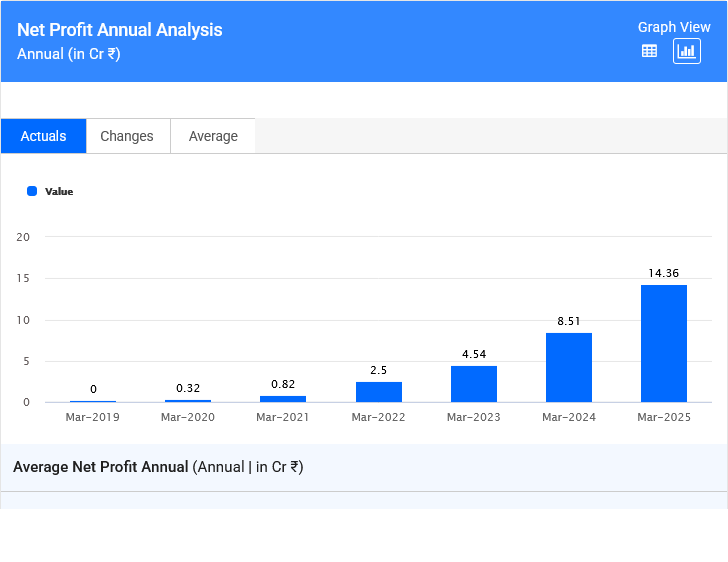The width and height of the screenshot is (728, 562).
Task: Toggle the Value series legend label
Action: coord(59,191)
